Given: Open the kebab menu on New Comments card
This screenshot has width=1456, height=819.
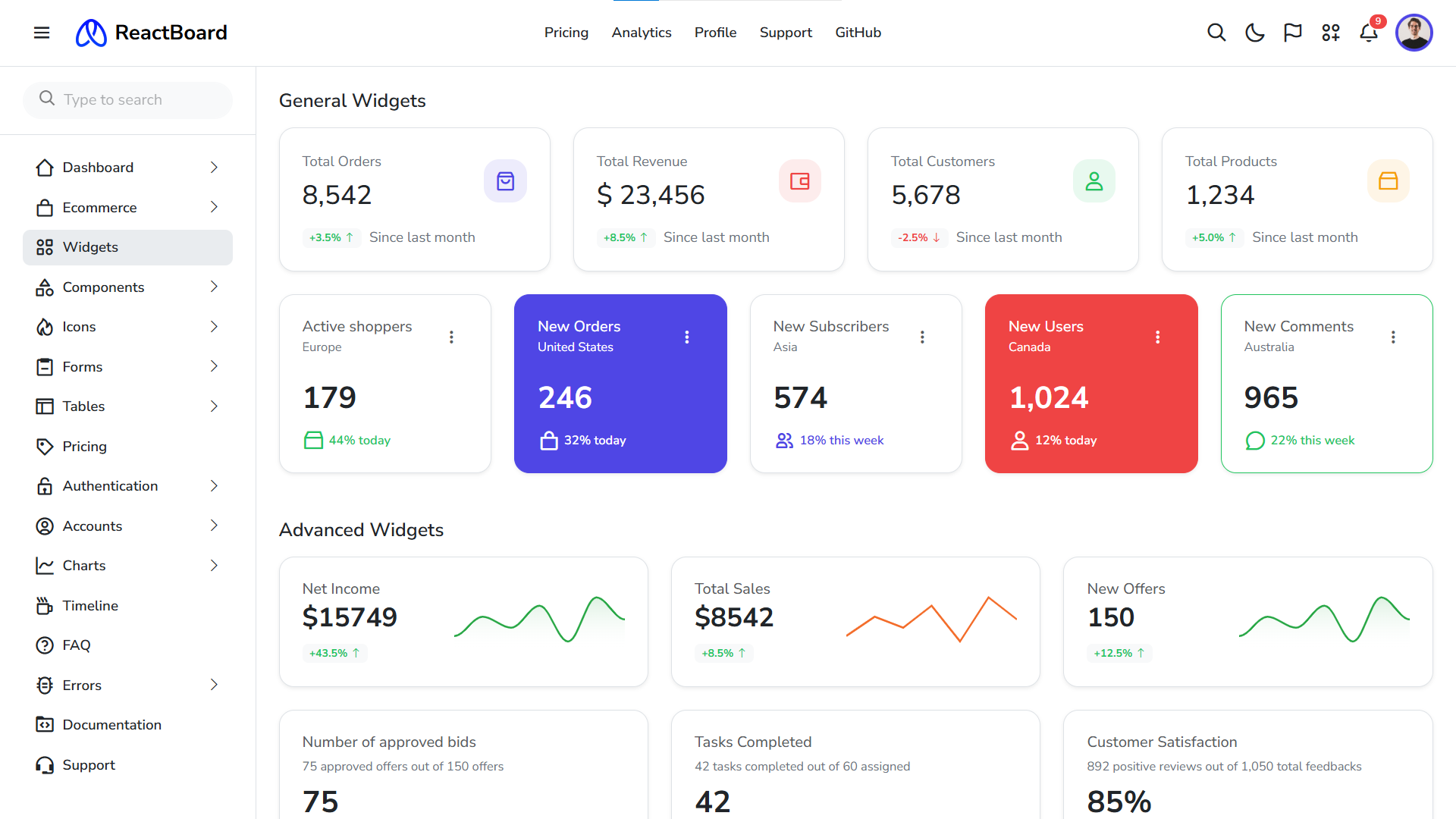Looking at the screenshot, I should [x=1393, y=337].
